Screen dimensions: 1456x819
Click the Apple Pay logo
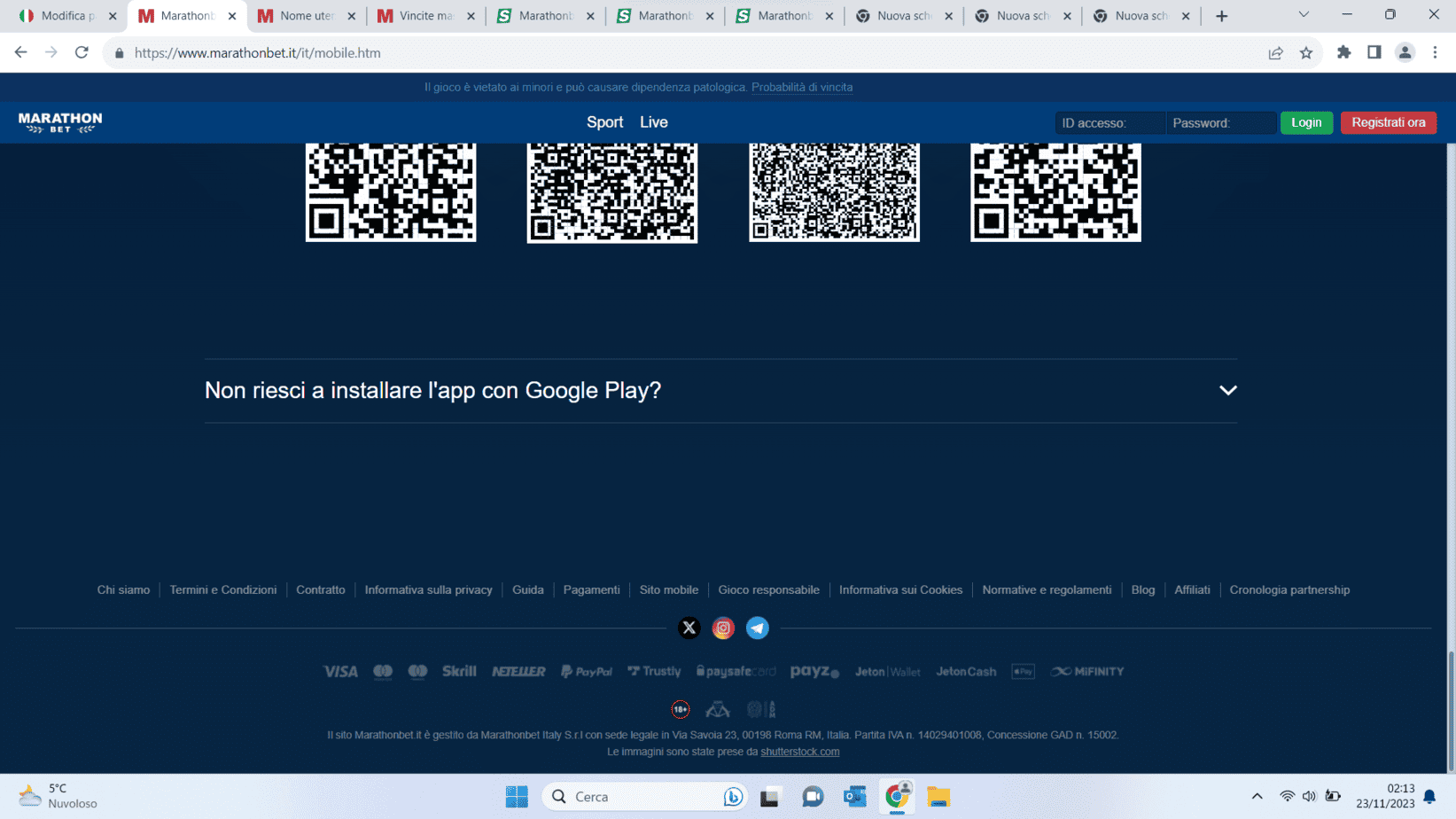click(x=1024, y=672)
